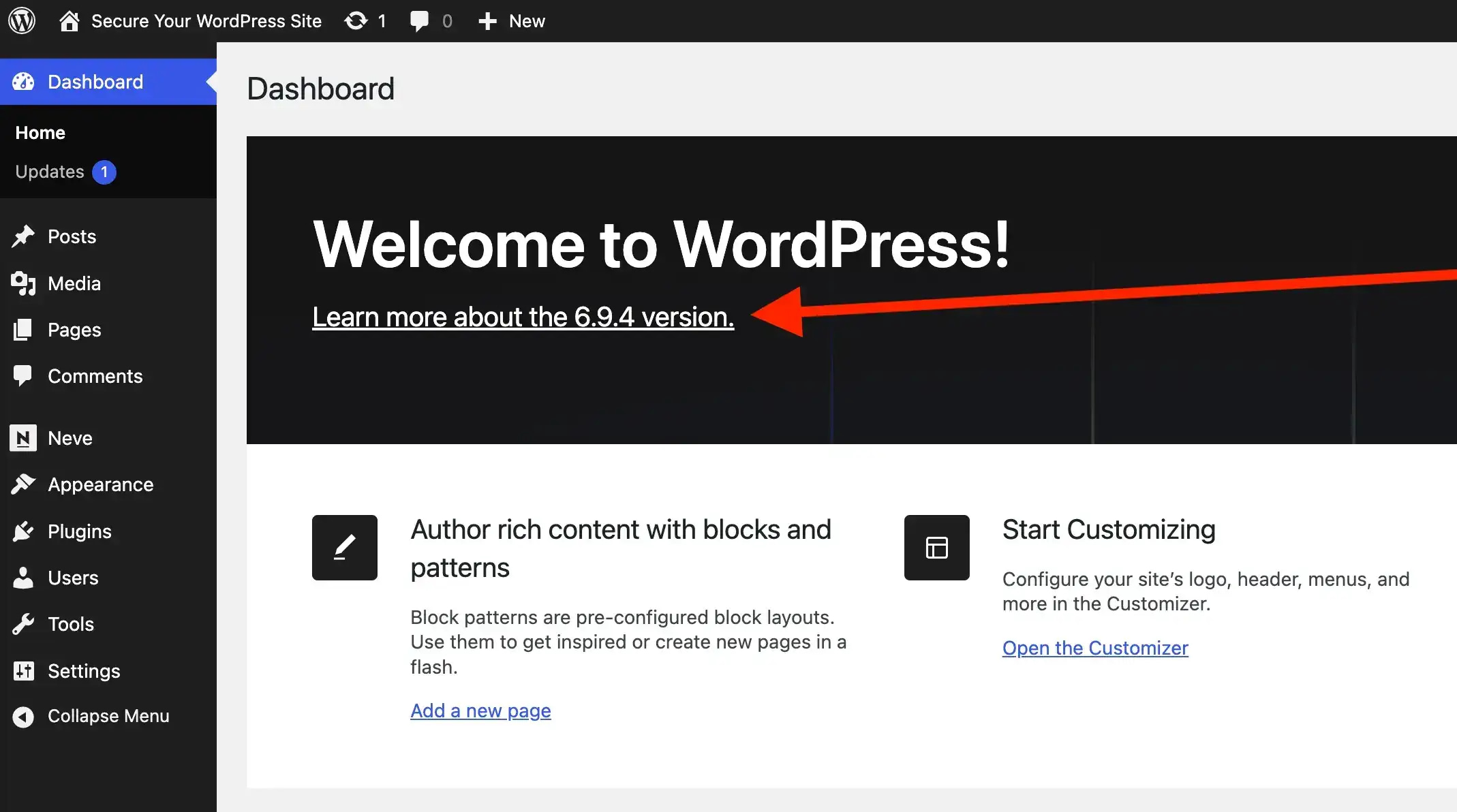Click the Pages icon in sidebar

tap(23, 330)
